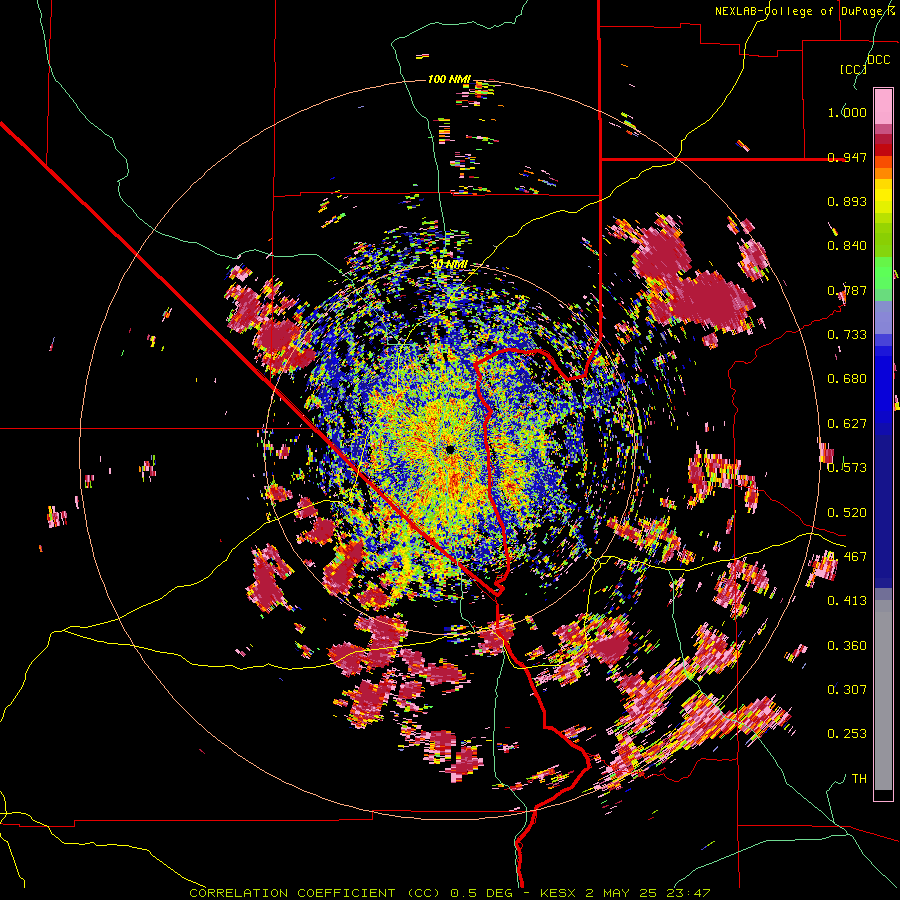Viewport: 900px width, 900px height.
Task: Click the "50 NMI" range ring label
Action: [x=449, y=265]
